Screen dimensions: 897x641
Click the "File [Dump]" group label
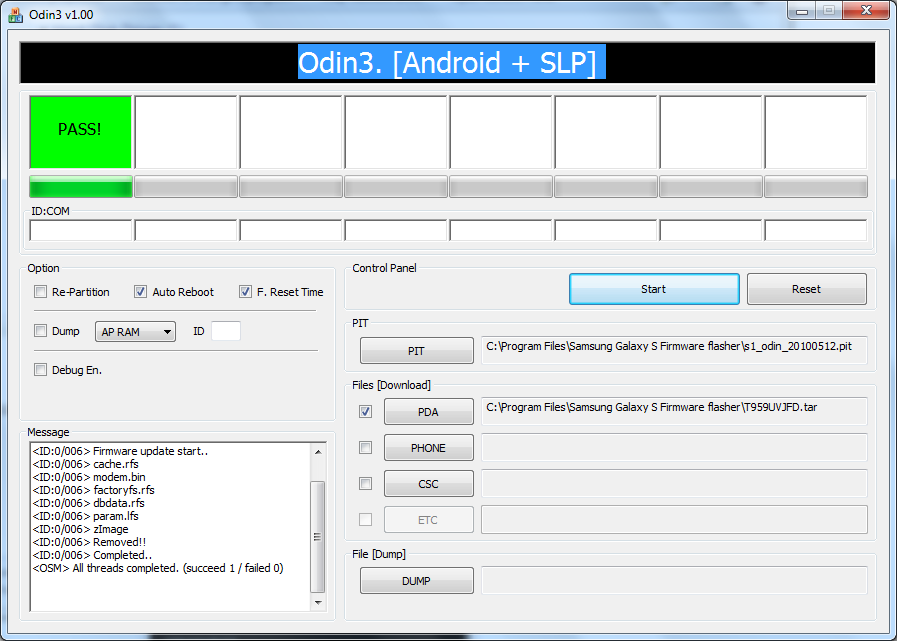click(x=379, y=554)
